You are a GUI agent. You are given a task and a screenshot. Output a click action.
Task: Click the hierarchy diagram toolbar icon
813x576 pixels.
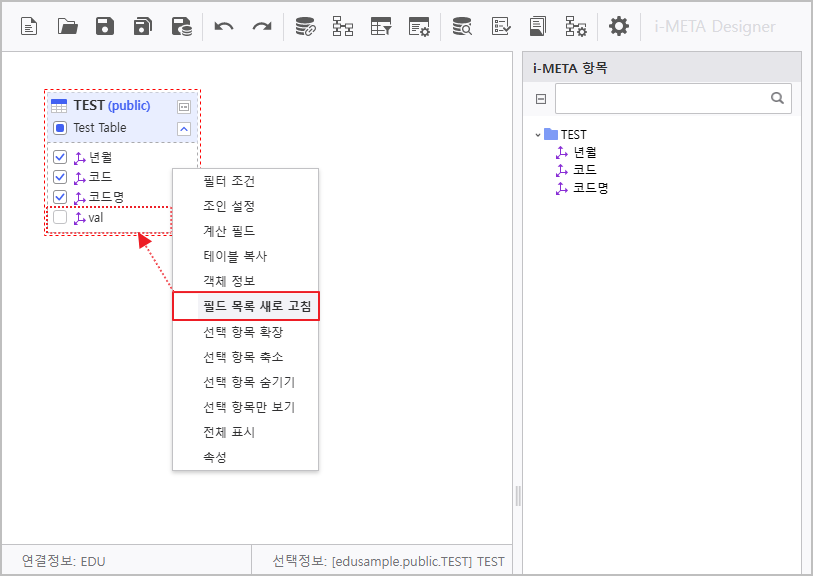(x=343, y=26)
